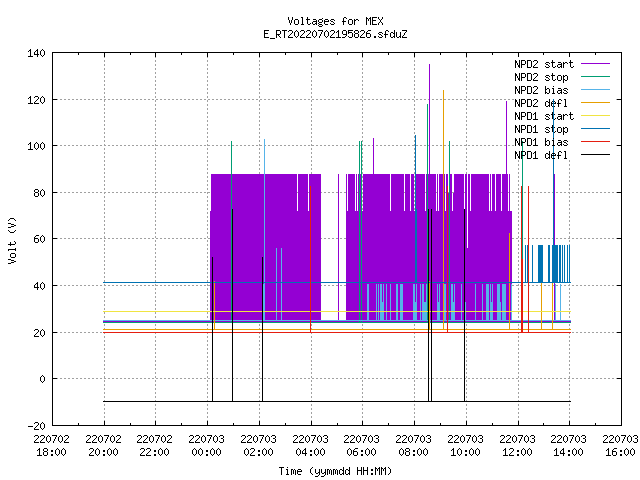Click the y-axis tick value 100
The height and width of the screenshot is (480, 640).
click(x=36, y=147)
